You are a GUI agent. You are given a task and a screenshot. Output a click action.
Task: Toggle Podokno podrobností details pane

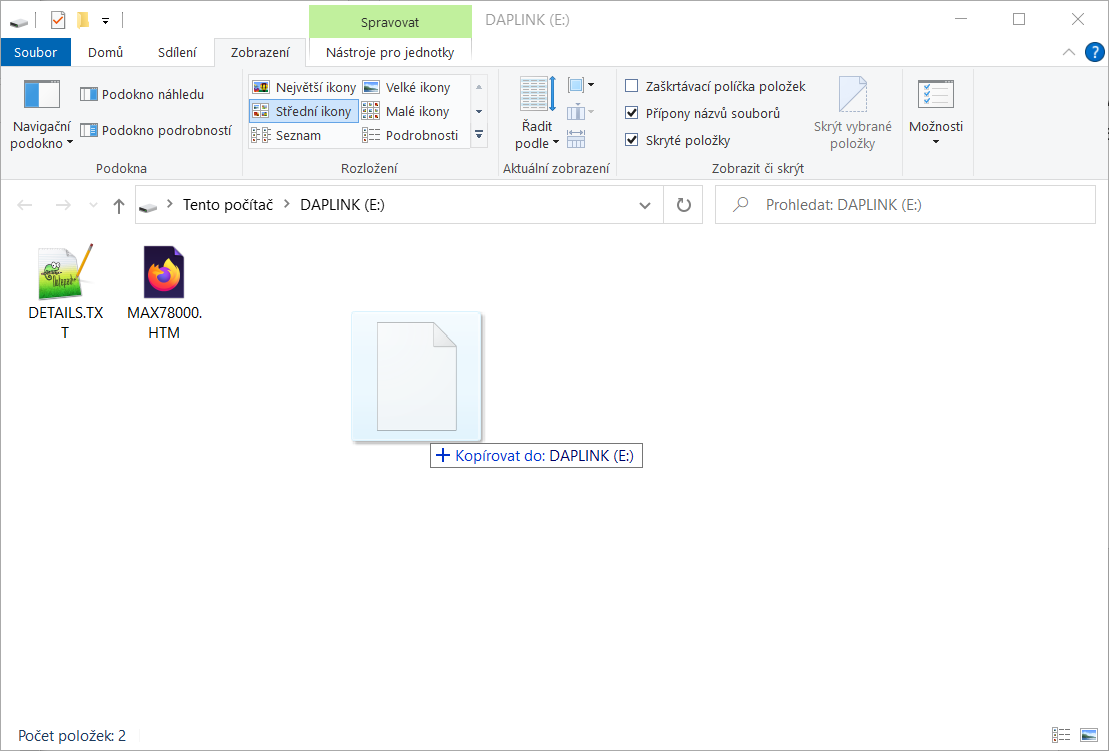pos(156,130)
